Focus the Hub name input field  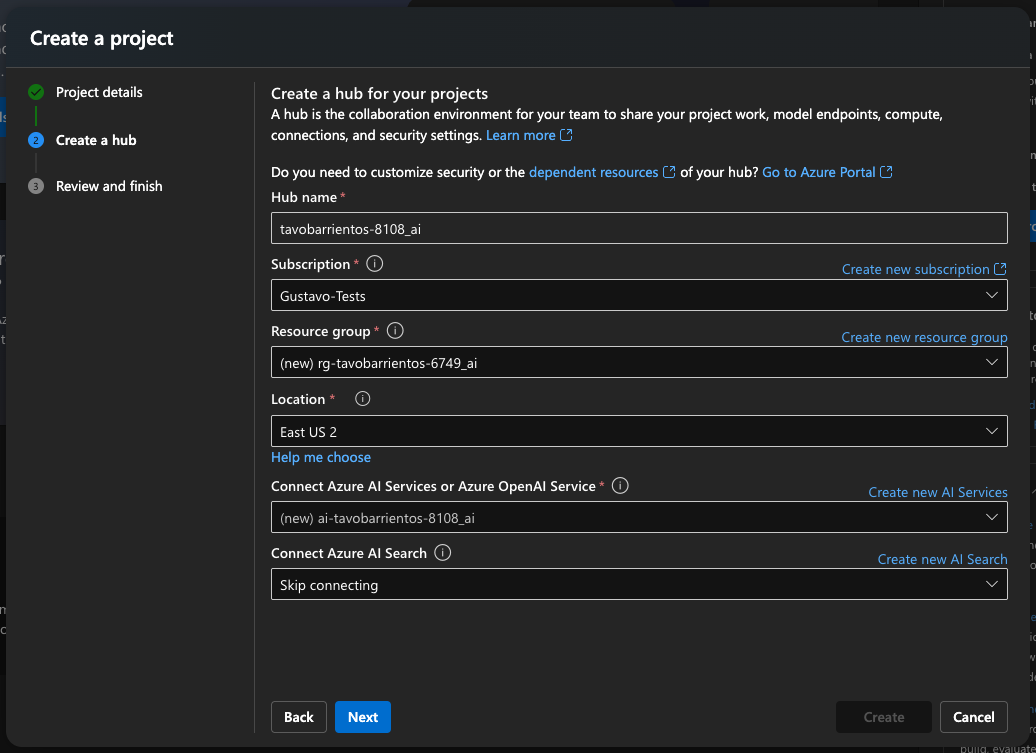(639, 228)
